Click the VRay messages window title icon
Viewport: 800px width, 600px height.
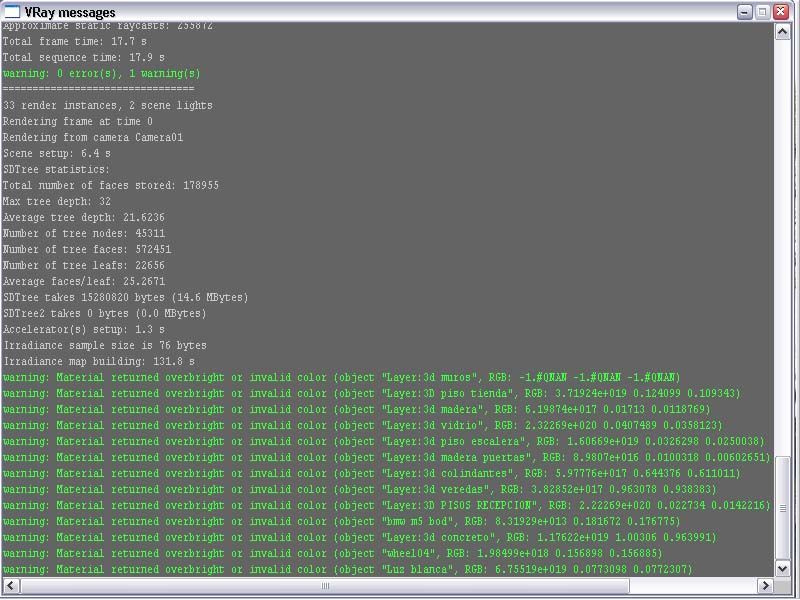coord(12,11)
